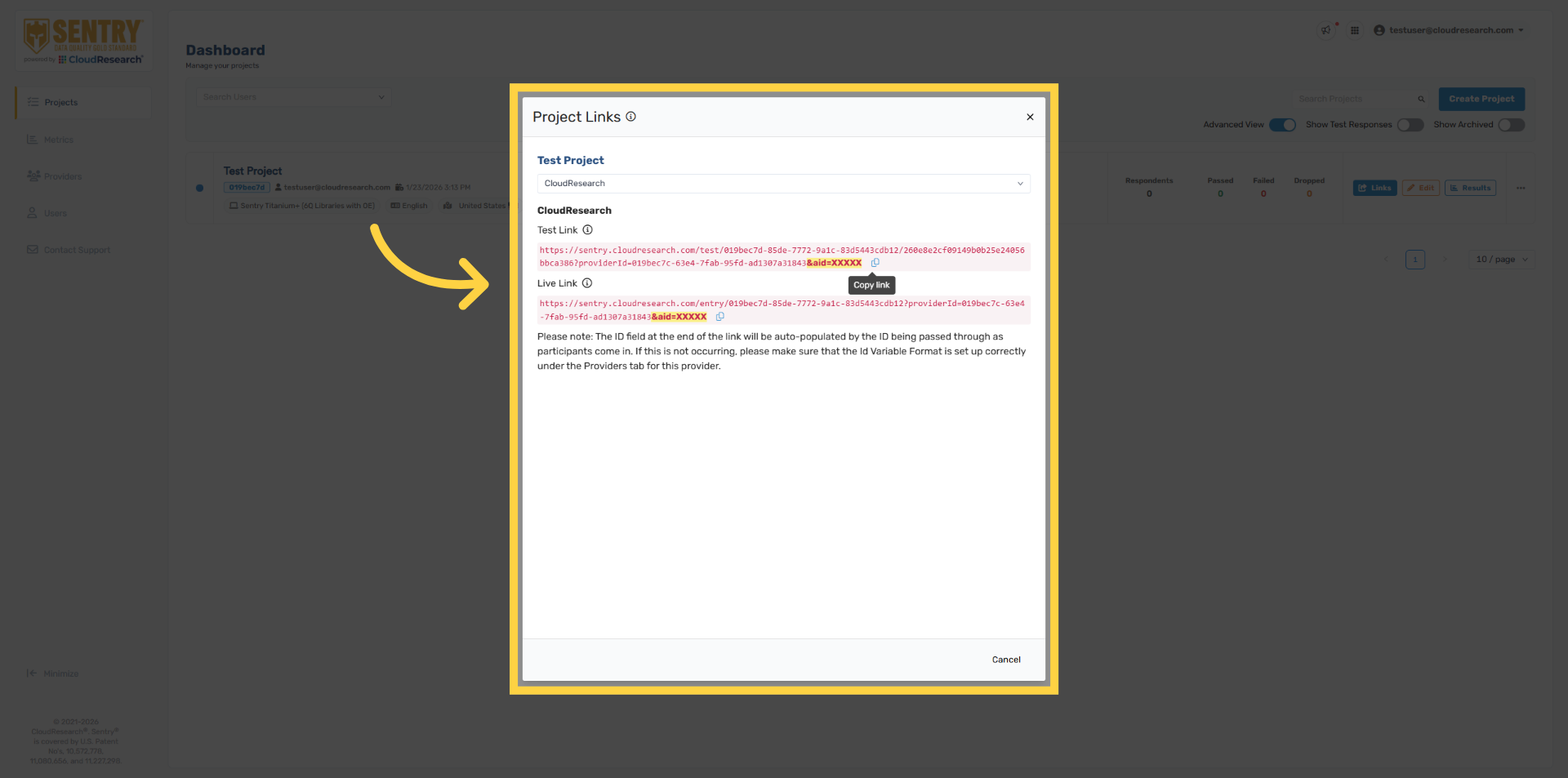Open the 10 / page dropdown
Viewport: 1568px width, 778px height.
tap(1500, 259)
